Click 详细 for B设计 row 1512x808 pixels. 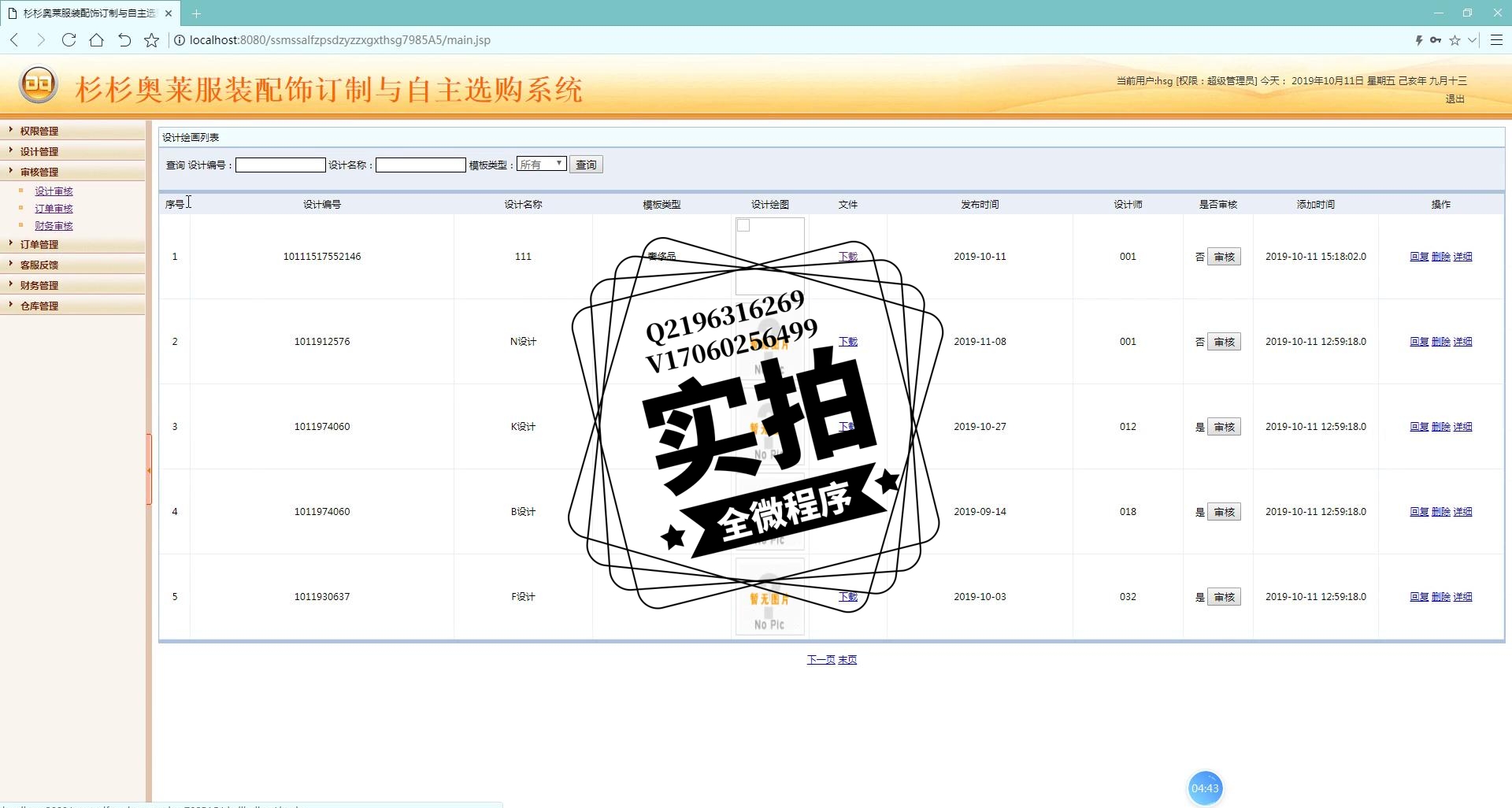(1462, 512)
